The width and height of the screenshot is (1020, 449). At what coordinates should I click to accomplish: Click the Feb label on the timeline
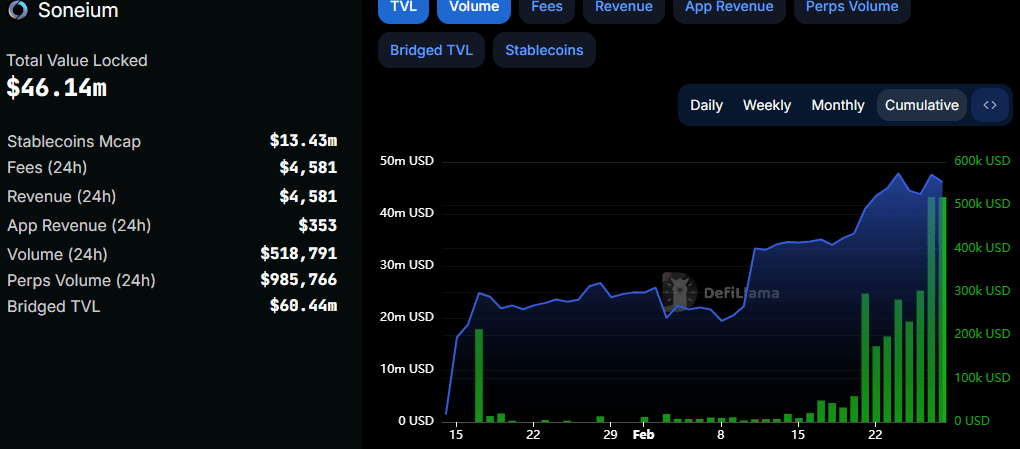(x=643, y=435)
